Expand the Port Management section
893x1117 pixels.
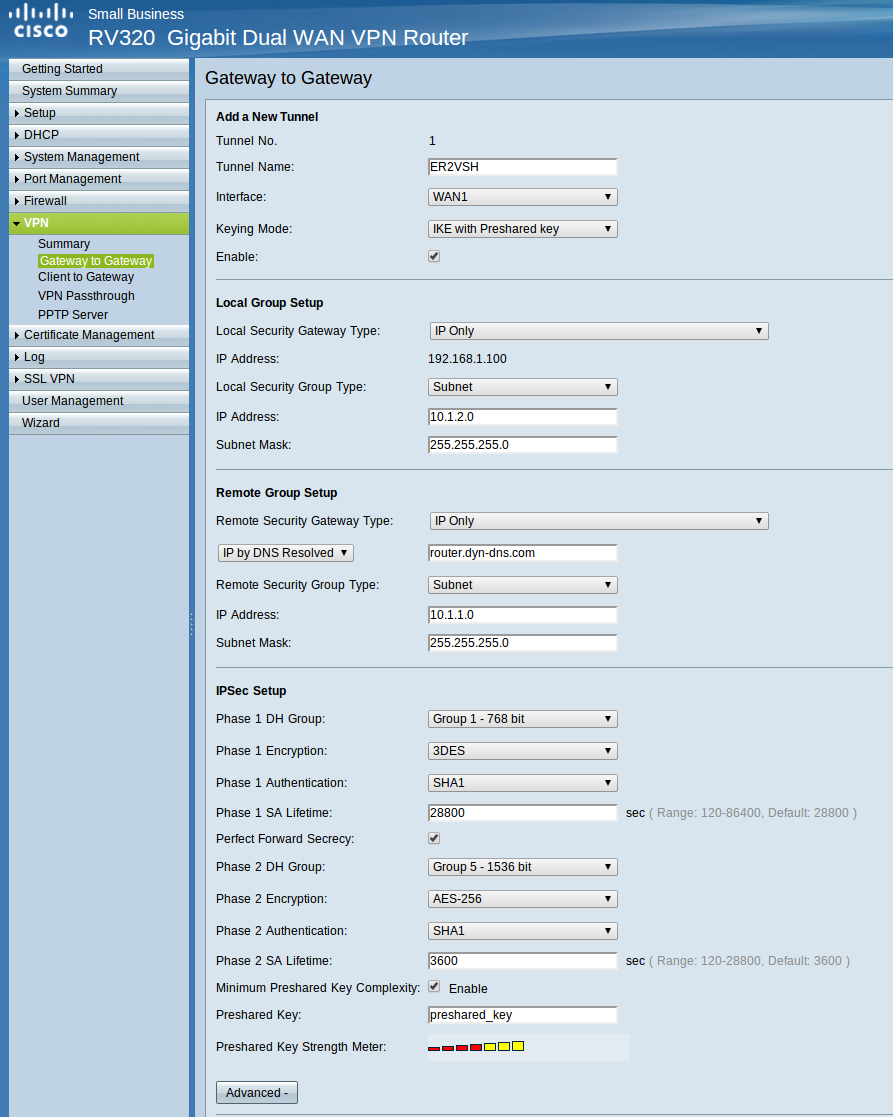[99, 179]
